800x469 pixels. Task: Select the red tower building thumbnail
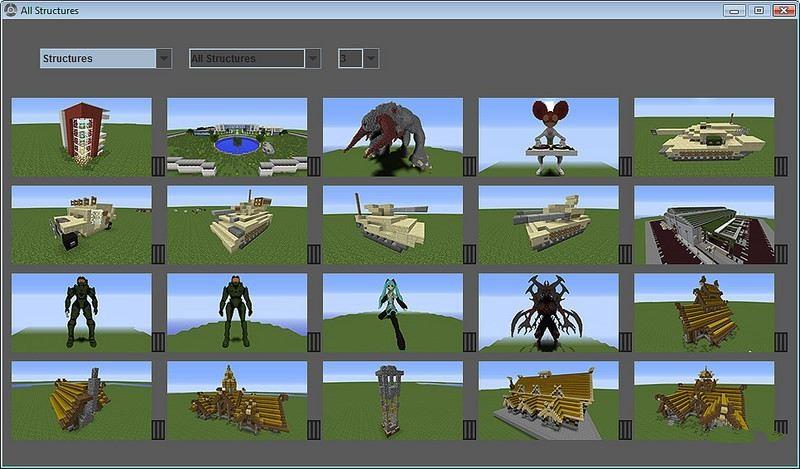(82, 137)
